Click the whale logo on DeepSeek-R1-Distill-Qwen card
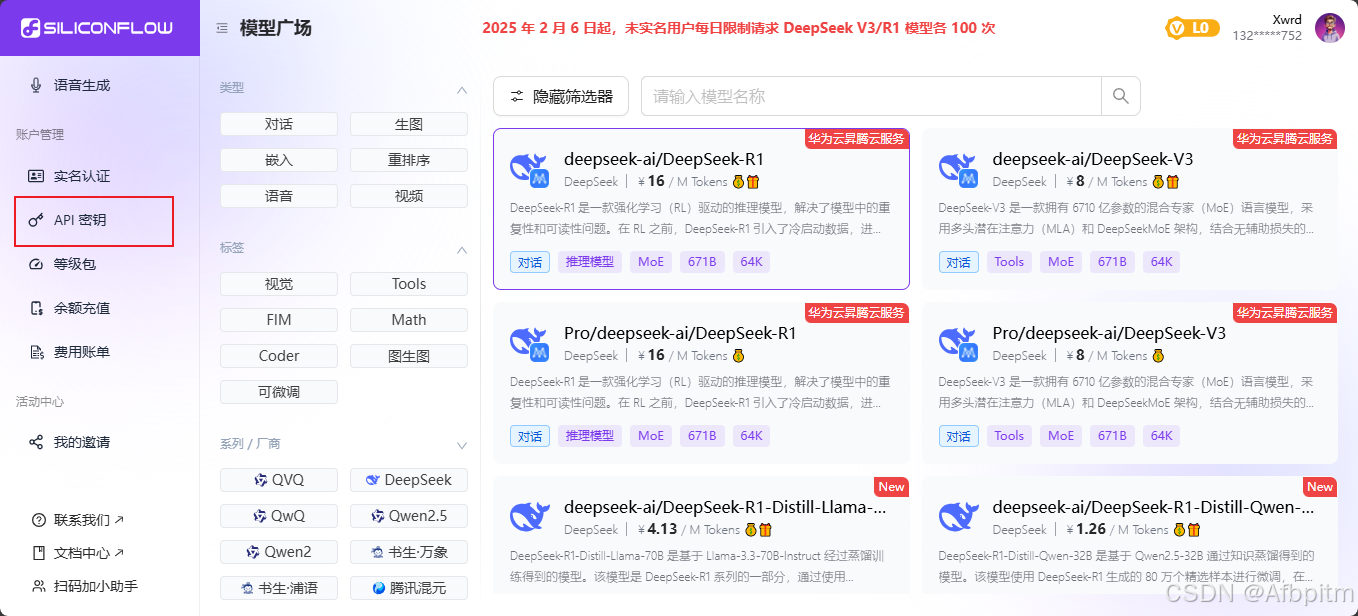Image resolution: width=1358 pixels, height=616 pixels. (959, 517)
